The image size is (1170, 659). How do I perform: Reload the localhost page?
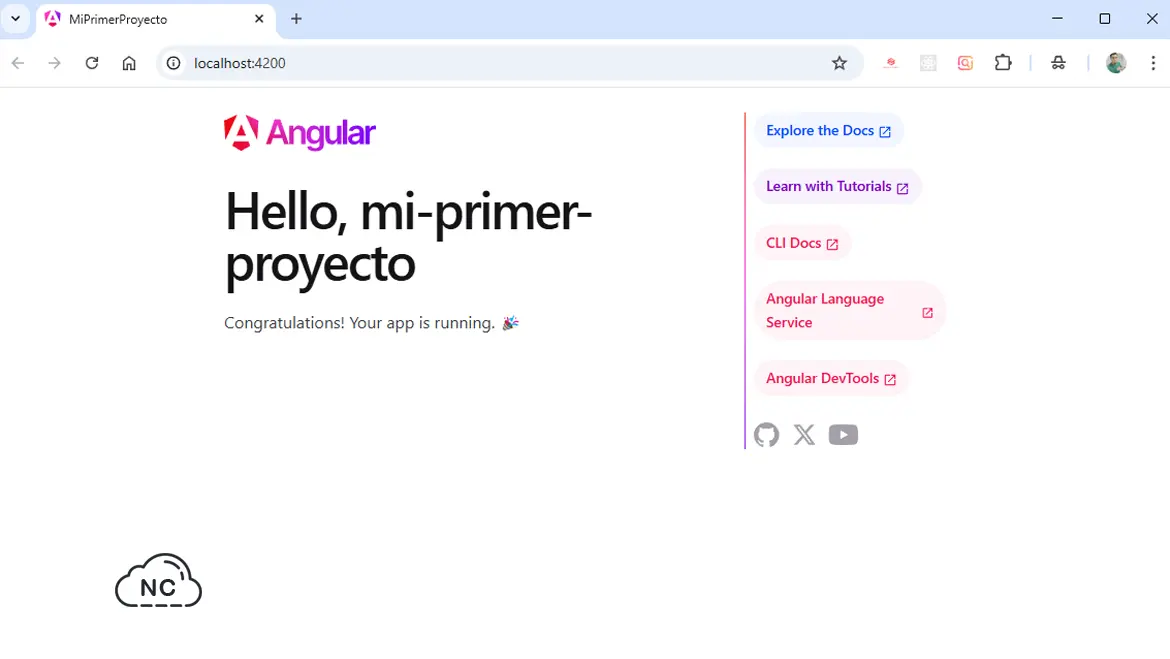pos(92,63)
